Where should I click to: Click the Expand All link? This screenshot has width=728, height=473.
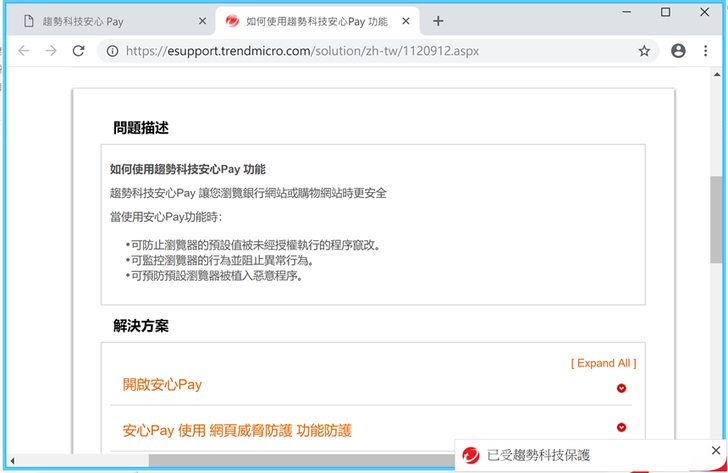pyautogui.click(x=604, y=363)
